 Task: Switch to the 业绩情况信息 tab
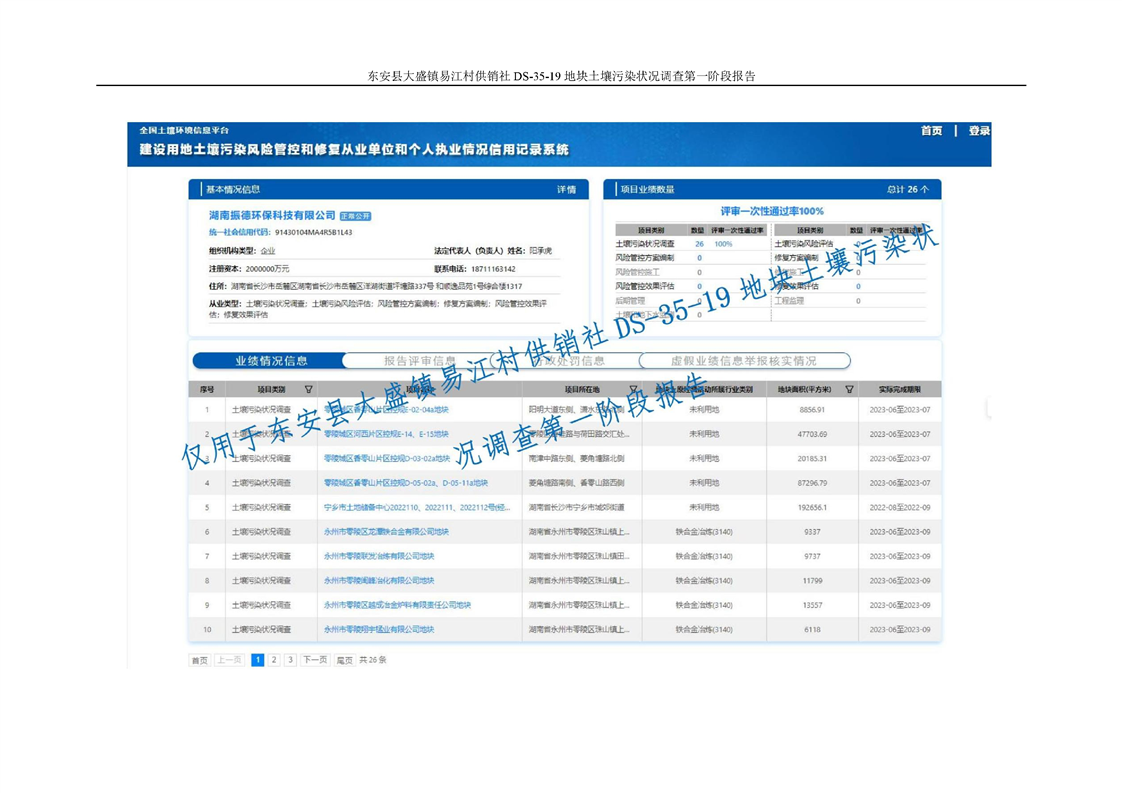[271, 361]
